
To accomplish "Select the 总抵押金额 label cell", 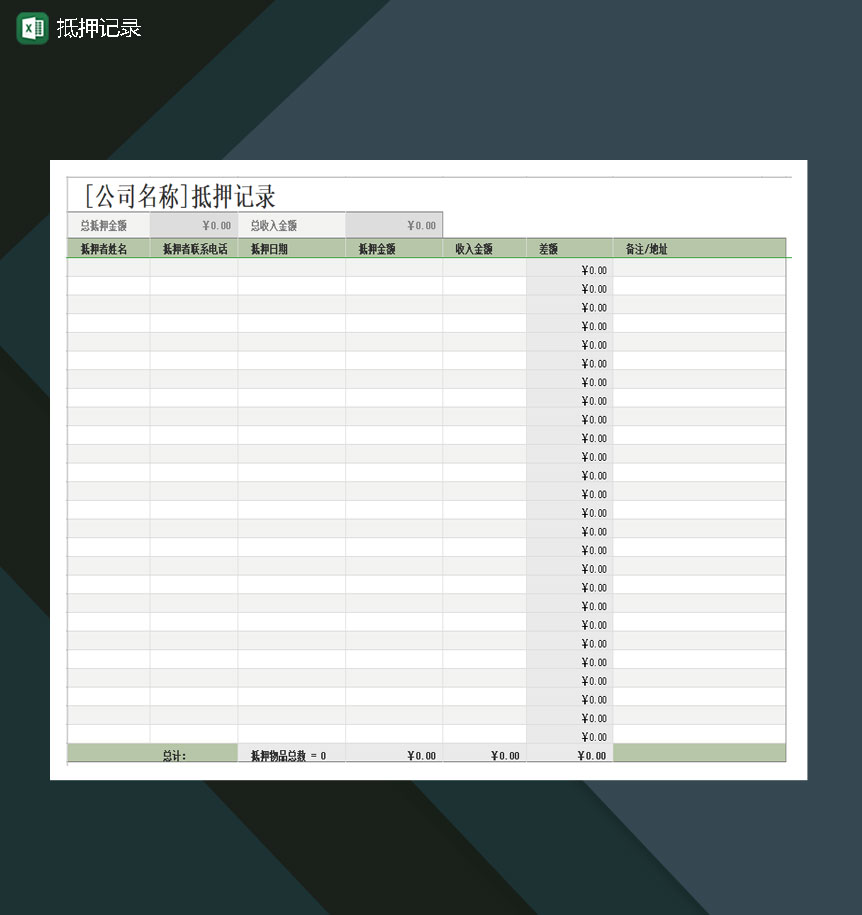I will 105,225.
